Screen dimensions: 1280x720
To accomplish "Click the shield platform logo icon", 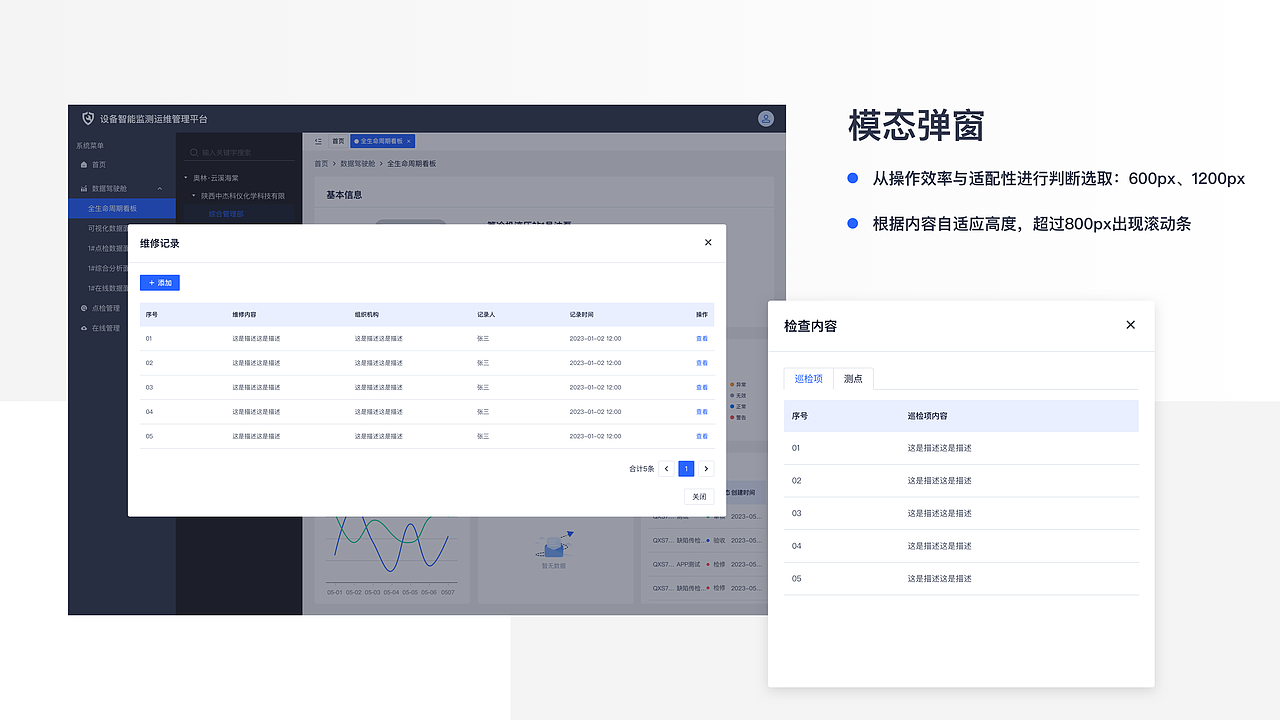I will [87, 116].
